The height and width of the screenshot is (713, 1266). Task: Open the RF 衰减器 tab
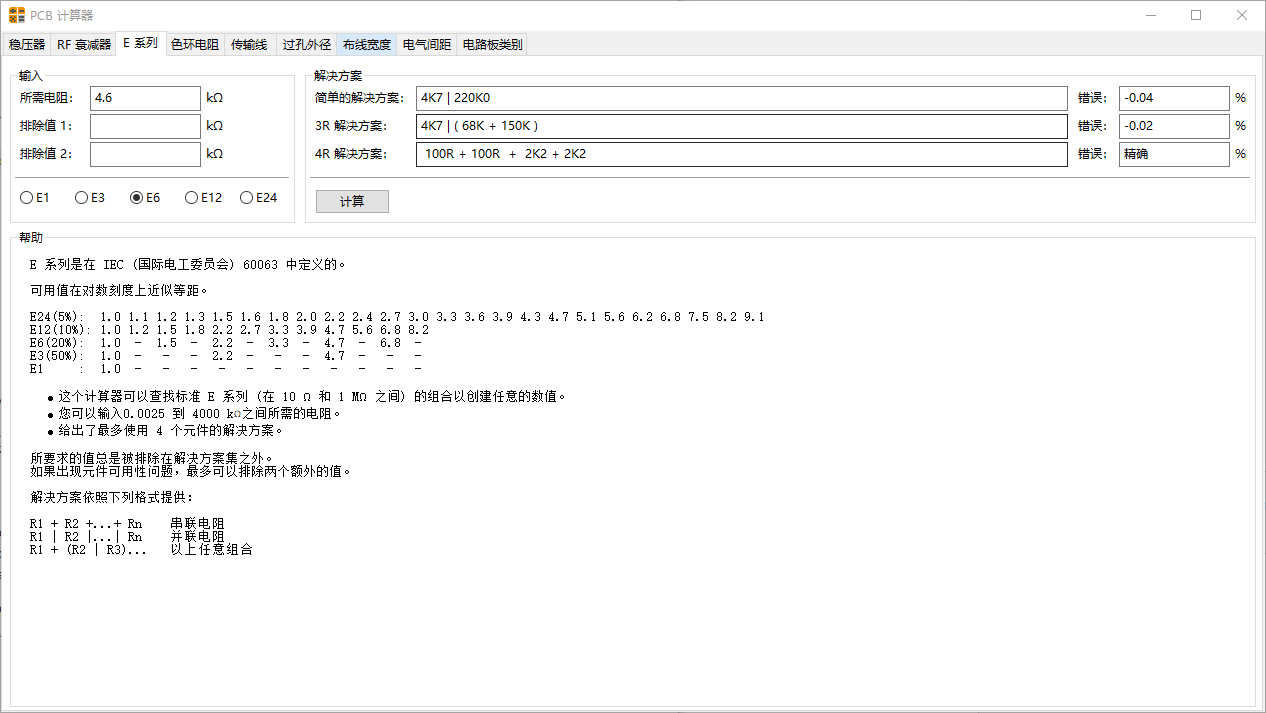coord(84,45)
